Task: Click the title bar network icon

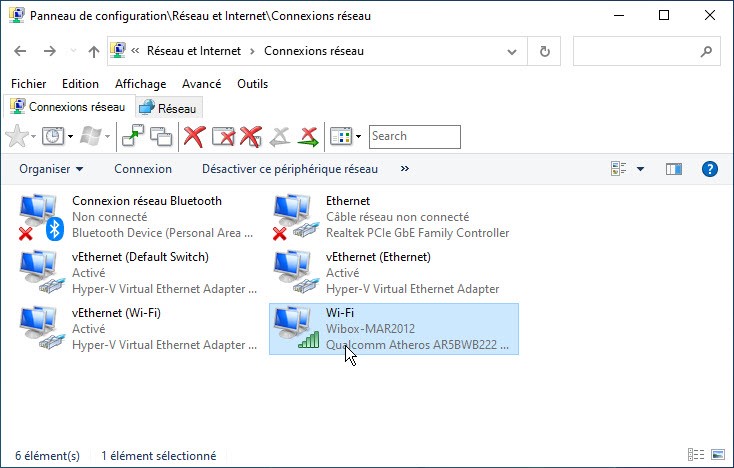Action: pyautogui.click(x=17, y=15)
